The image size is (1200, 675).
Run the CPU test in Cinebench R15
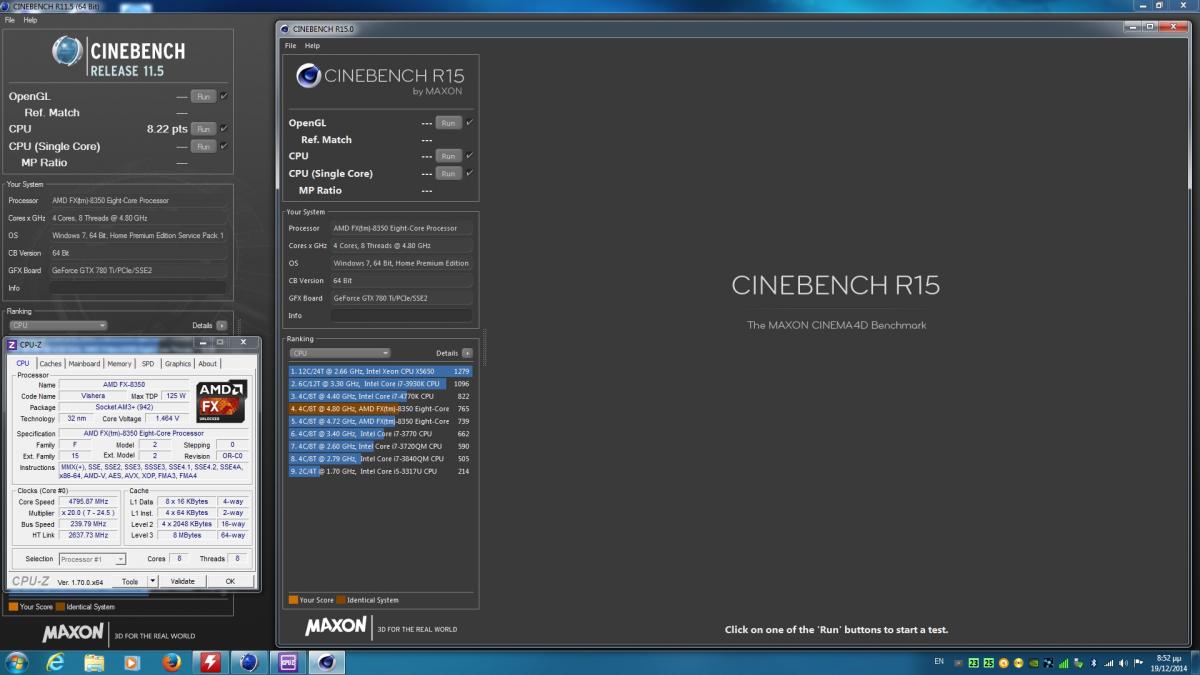448,156
